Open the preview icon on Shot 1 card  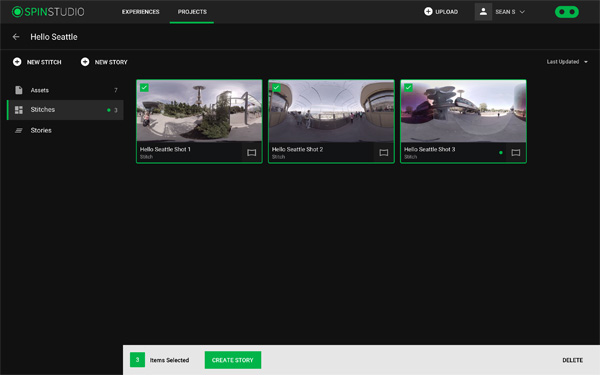(x=251, y=153)
